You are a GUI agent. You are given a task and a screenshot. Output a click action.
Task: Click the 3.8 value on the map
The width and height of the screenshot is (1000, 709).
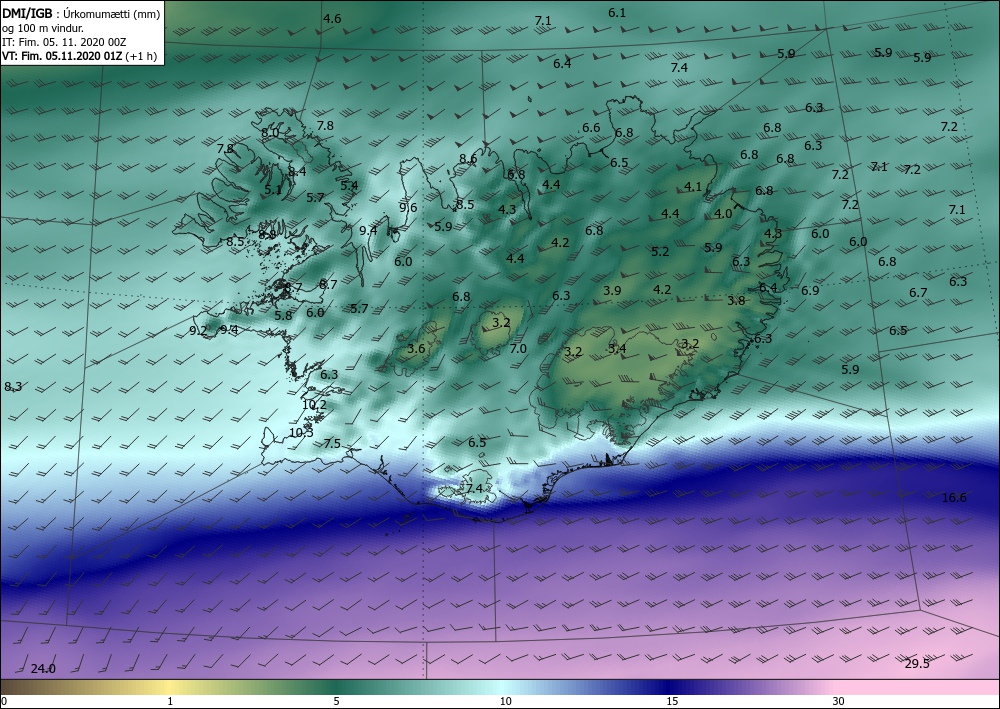pyautogui.click(x=736, y=300)
